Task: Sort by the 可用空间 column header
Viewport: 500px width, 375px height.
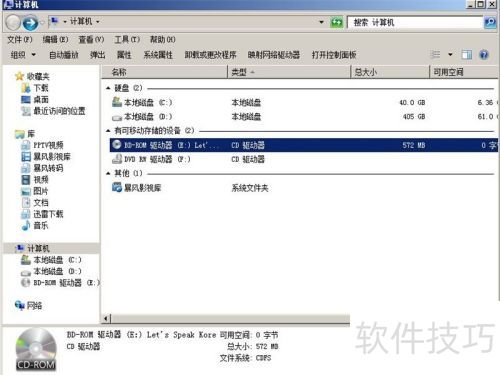Action: coord(464,72)
